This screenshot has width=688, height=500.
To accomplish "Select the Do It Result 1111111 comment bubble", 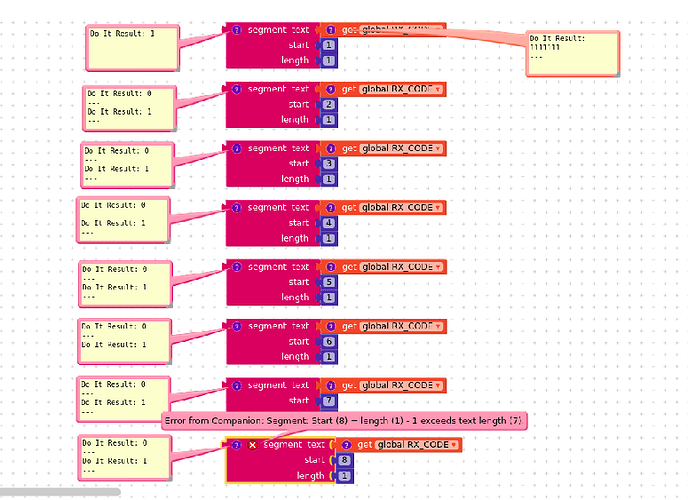I will coord(573,54).
